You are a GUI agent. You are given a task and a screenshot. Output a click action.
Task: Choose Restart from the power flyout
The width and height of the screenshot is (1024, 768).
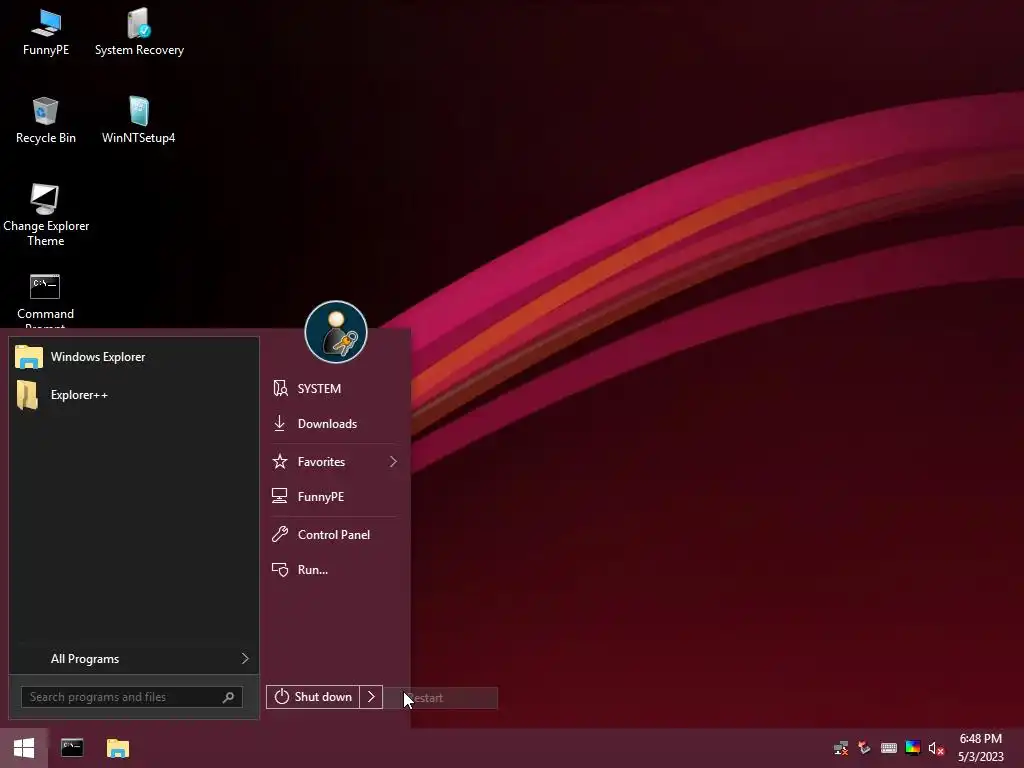[x=441, y=698]
